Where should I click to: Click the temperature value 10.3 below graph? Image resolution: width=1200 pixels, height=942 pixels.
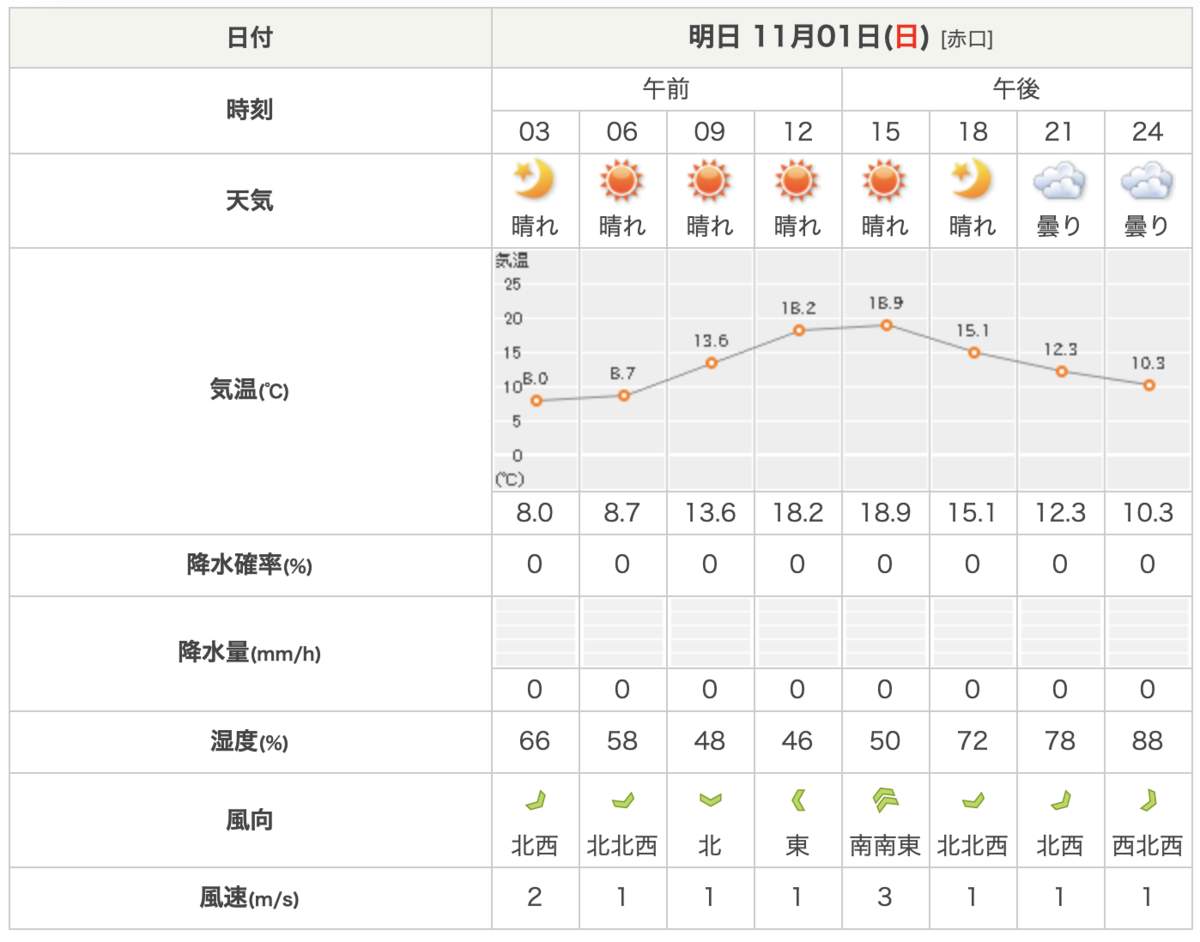pos(1147,514)
